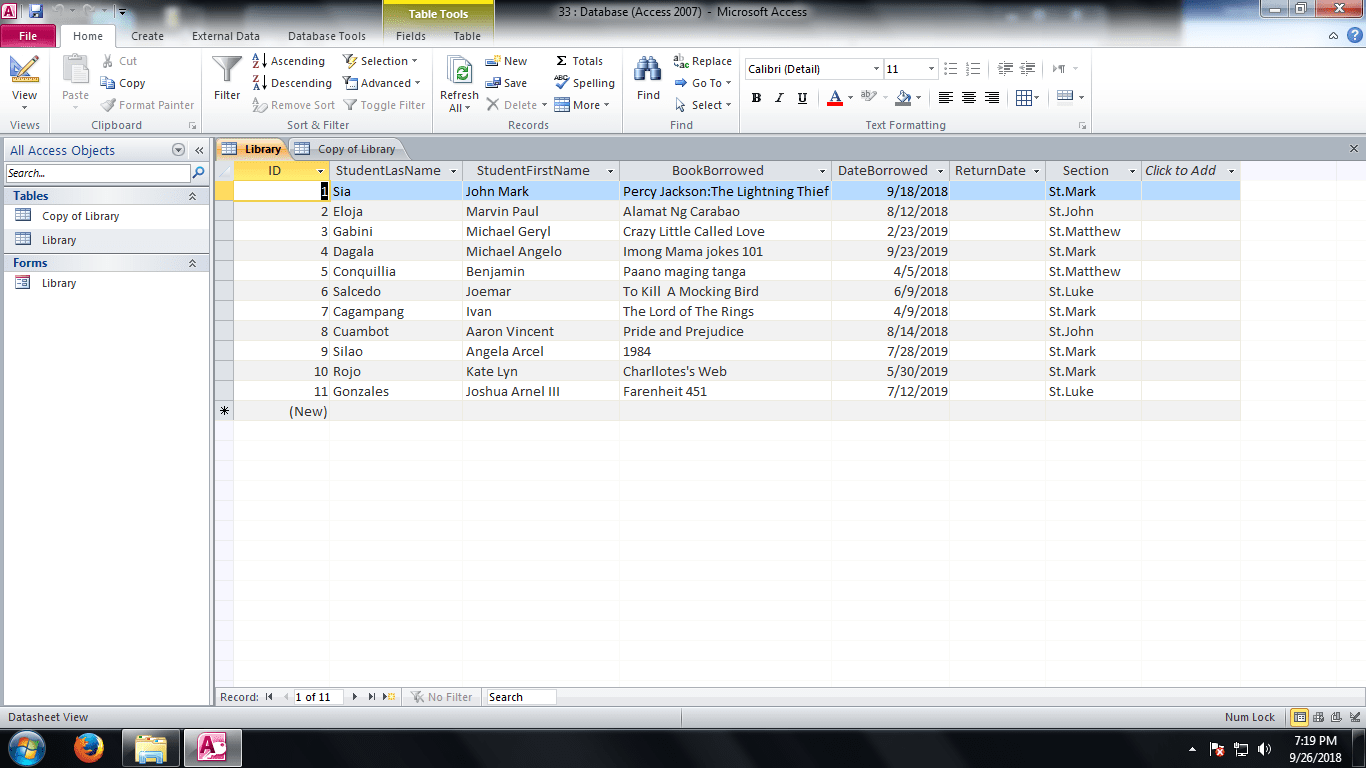1366x768 pixels.
Task: Click the Click to Add column header
Action: click(x=1190, y=171)
